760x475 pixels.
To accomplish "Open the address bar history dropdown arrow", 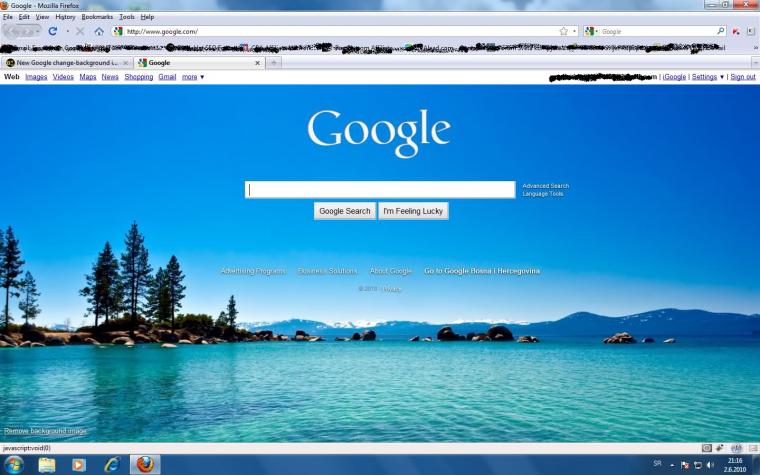I will [x=574, y=32].
